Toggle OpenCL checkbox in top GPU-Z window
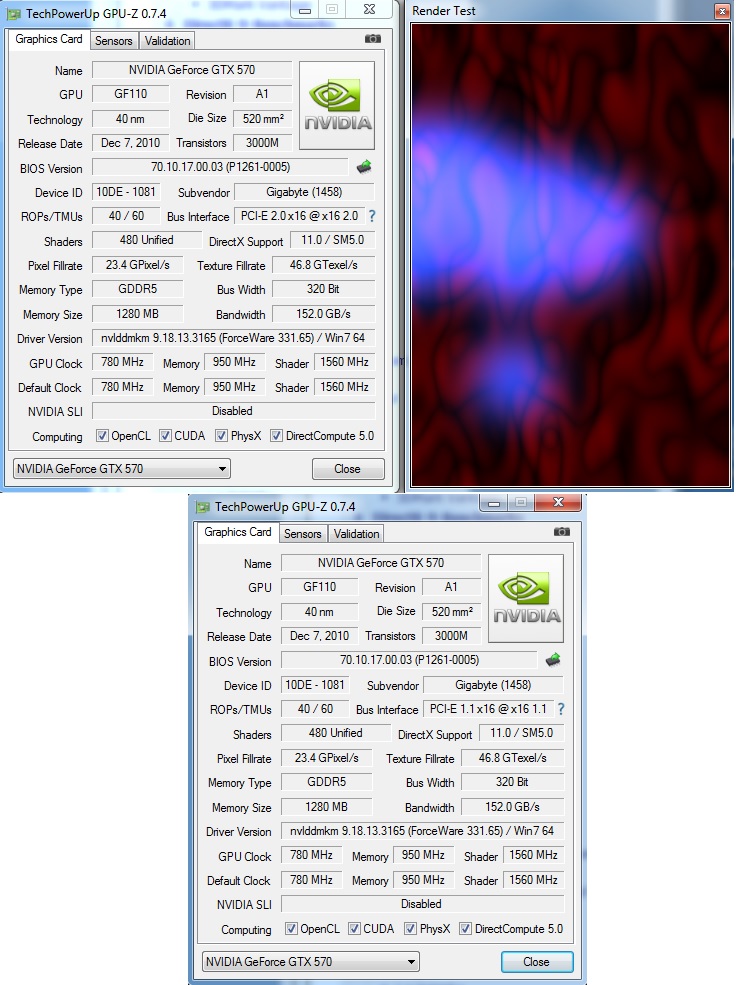The height and width of the screenshot is (985, 736). tap(102, 435)
